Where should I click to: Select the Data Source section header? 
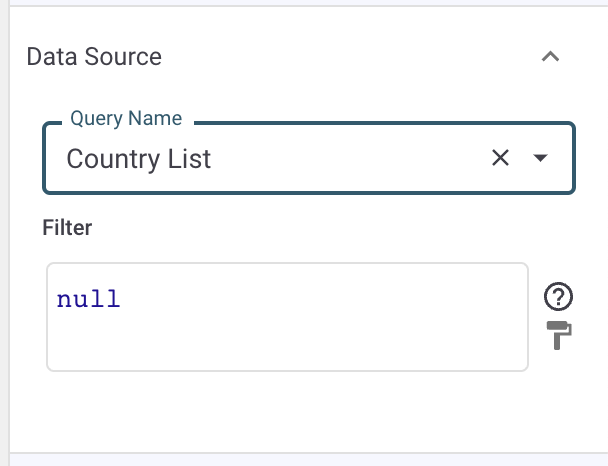point(94,57)
